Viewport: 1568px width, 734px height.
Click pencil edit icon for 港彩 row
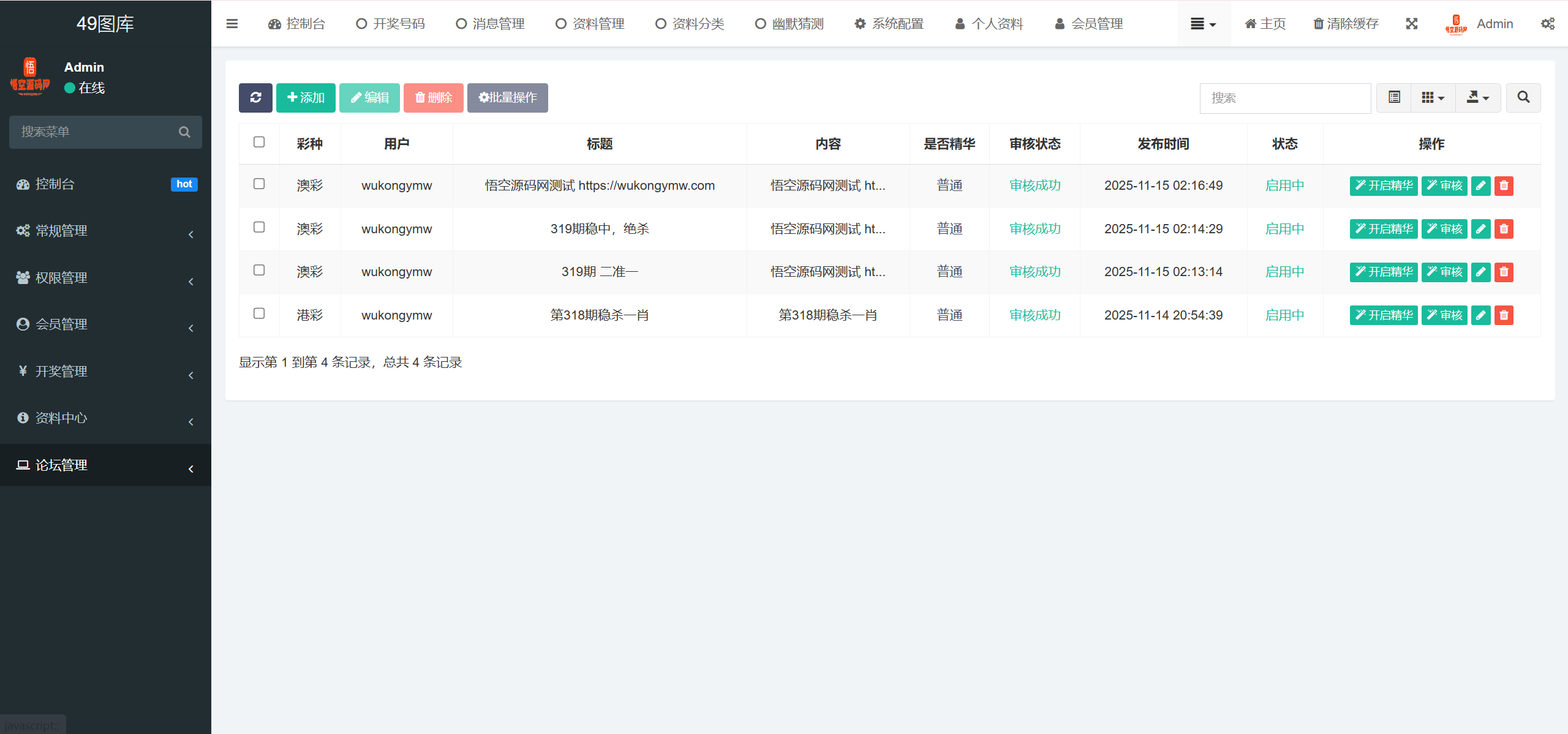(1480, 315)
